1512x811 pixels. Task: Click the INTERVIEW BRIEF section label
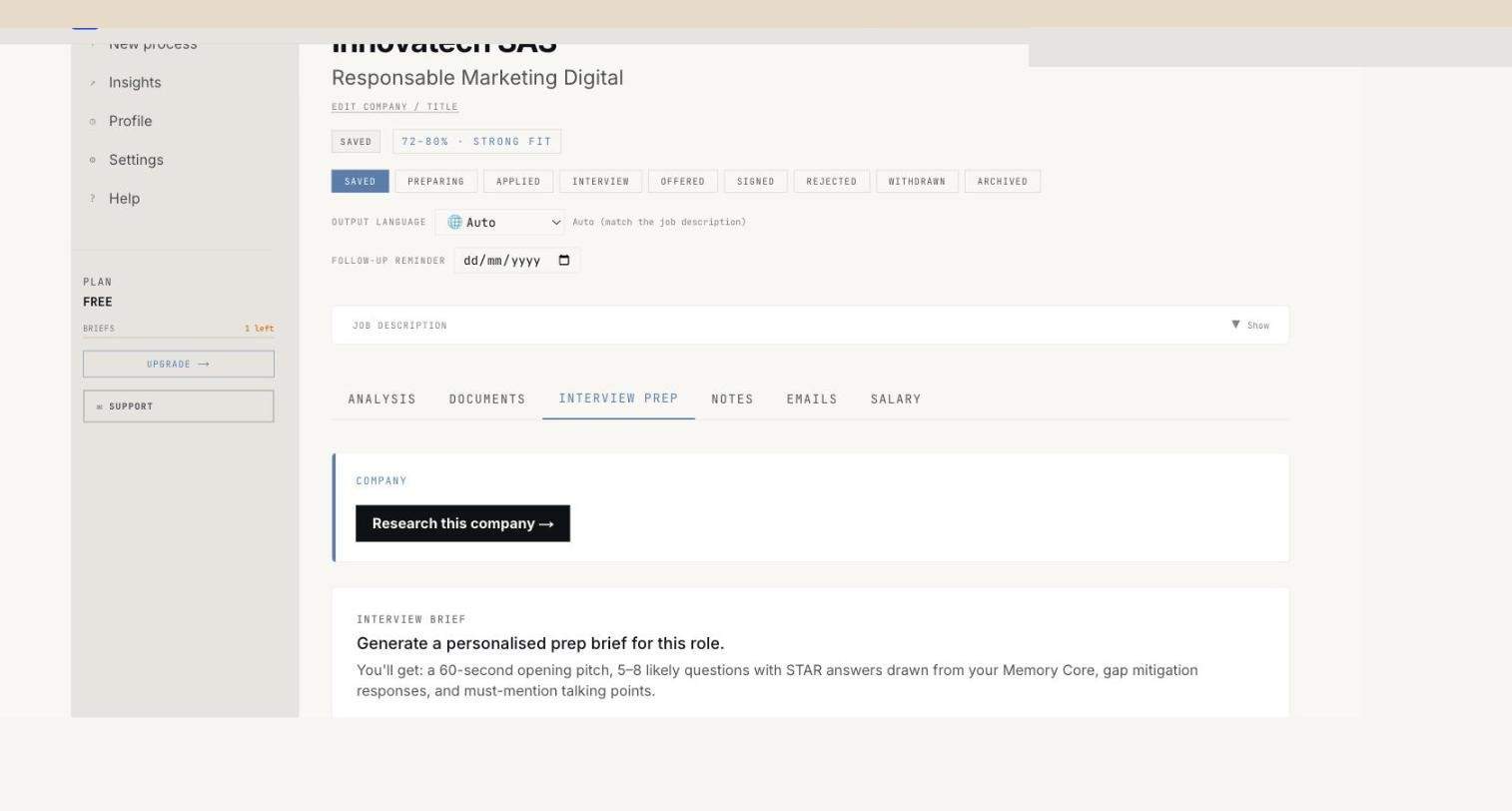click(x=411, y=619)
